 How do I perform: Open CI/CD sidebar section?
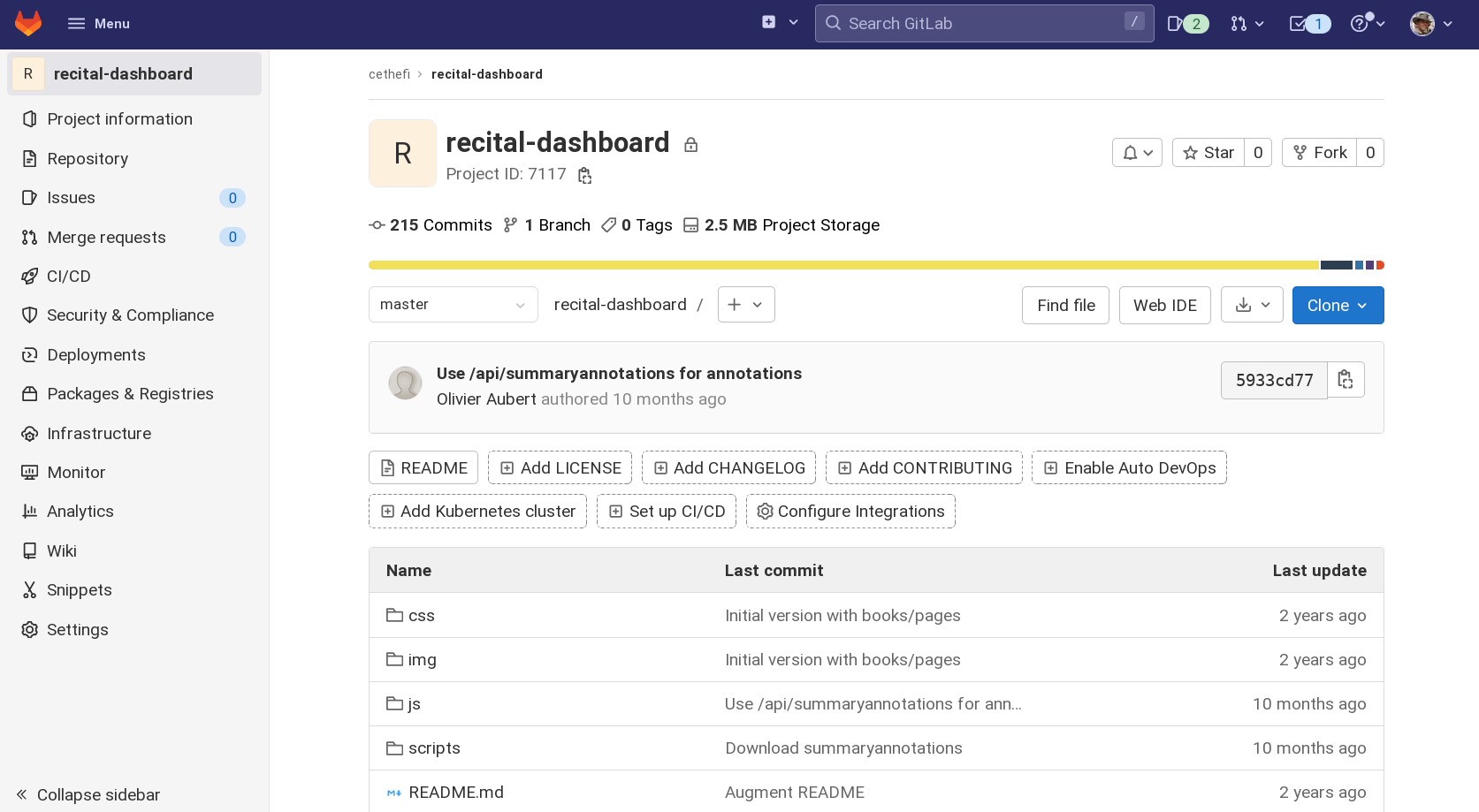[134, 277]
